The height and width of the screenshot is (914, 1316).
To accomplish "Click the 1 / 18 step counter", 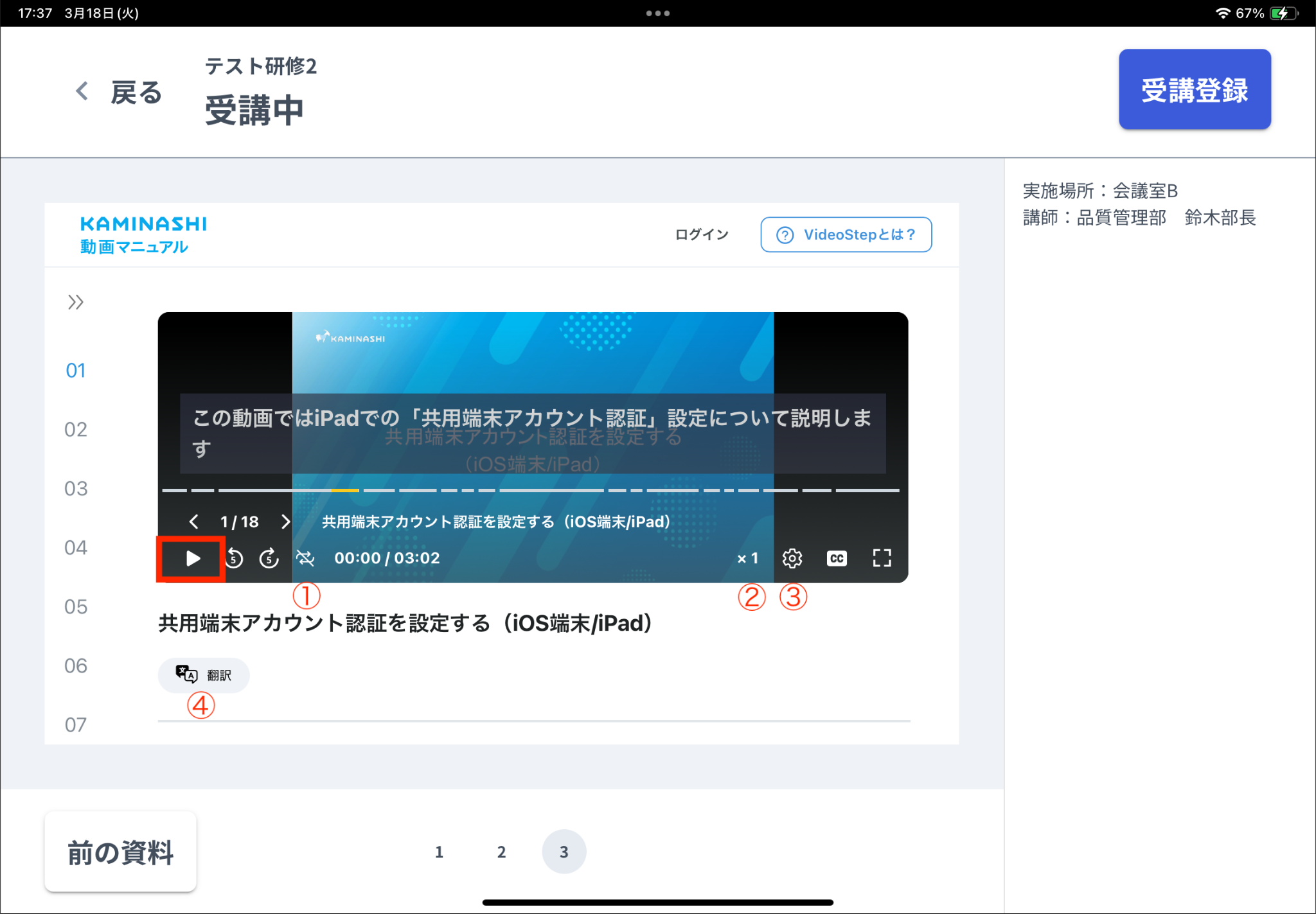I will click(239, 522).
